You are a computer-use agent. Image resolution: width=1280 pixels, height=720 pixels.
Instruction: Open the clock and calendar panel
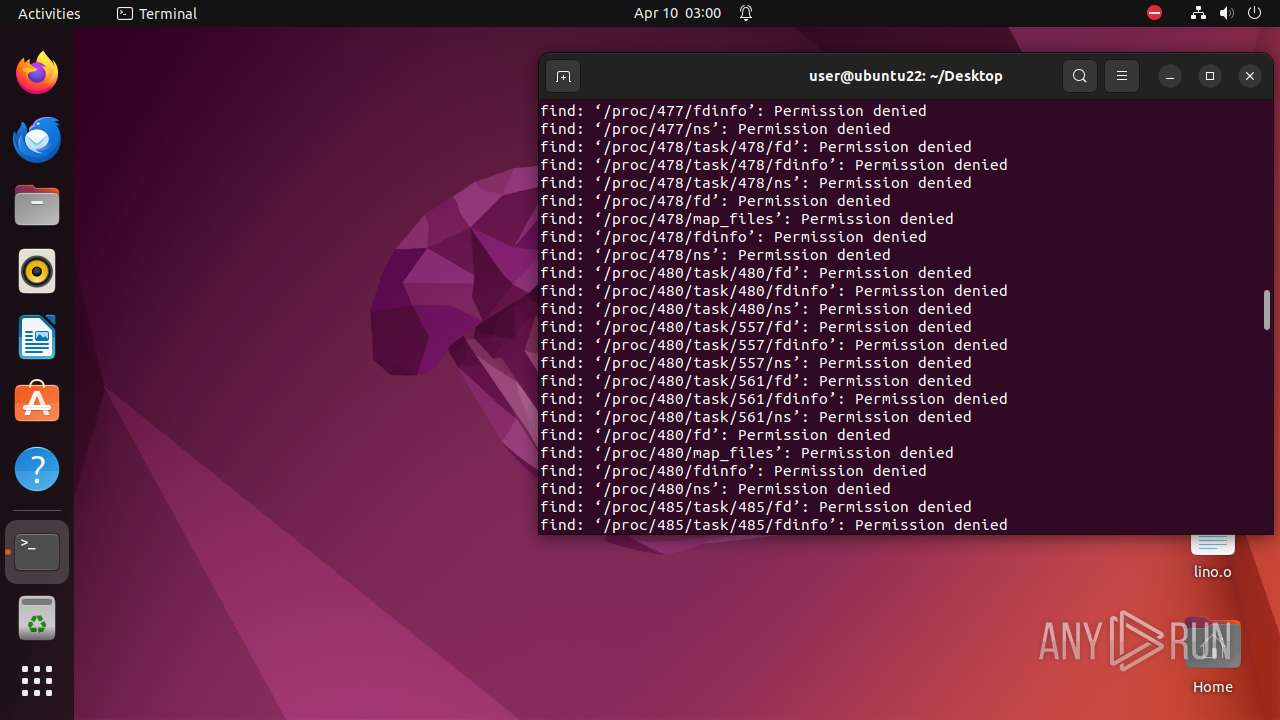click(x=677, y=13)
